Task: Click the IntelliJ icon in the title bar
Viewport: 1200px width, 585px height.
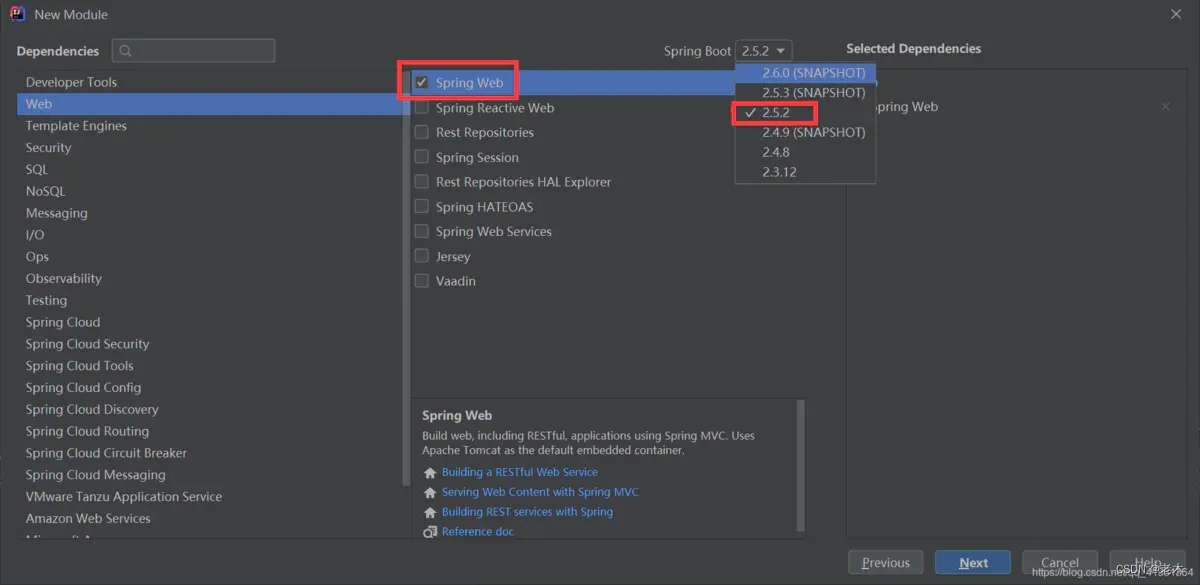Action: click(17, 14)
